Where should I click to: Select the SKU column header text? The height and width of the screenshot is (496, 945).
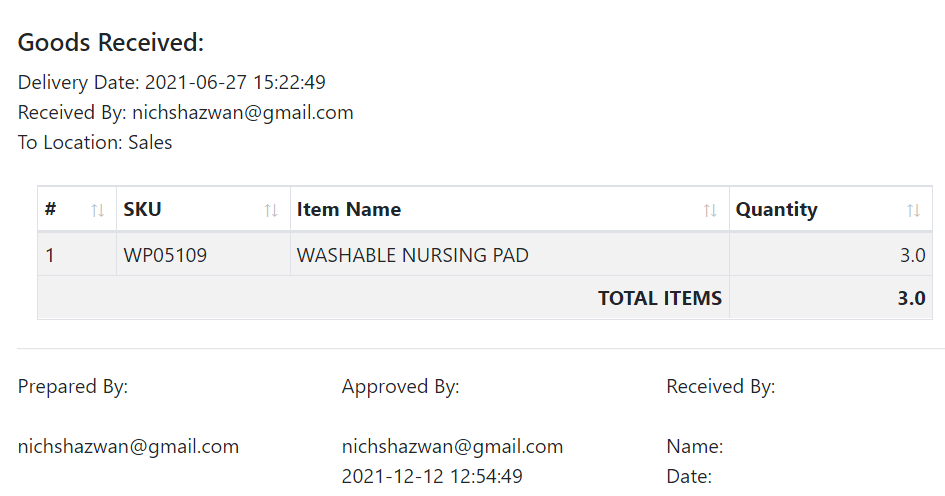[x=142, y=209]
